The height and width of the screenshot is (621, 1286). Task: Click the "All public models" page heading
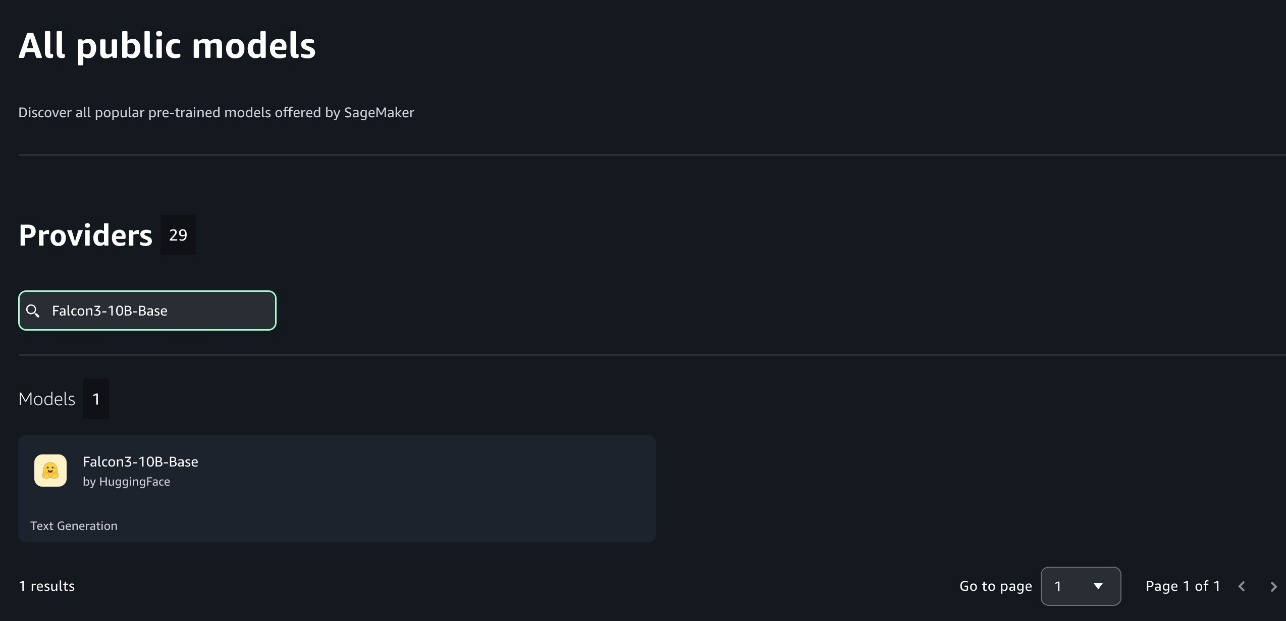coord(167,46)
